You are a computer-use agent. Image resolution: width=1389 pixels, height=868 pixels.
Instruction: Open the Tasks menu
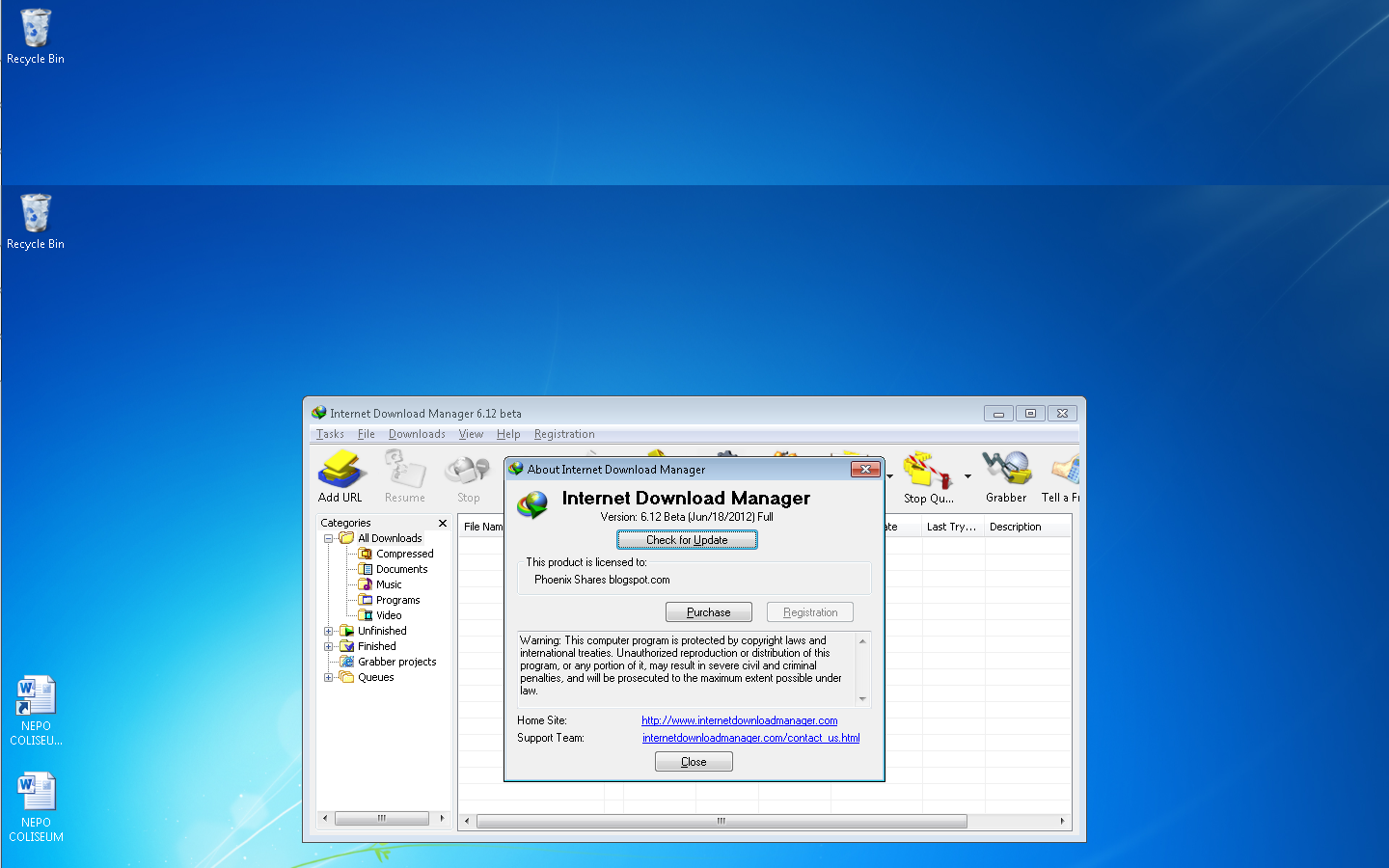pyautogui.click(x=330, y=434)
